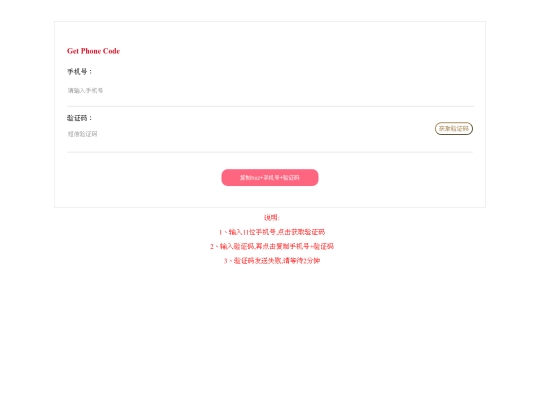Click the 说明 instructions title
Image resolution: width=540 pixels, height=405 pixels.
point(271,217)
